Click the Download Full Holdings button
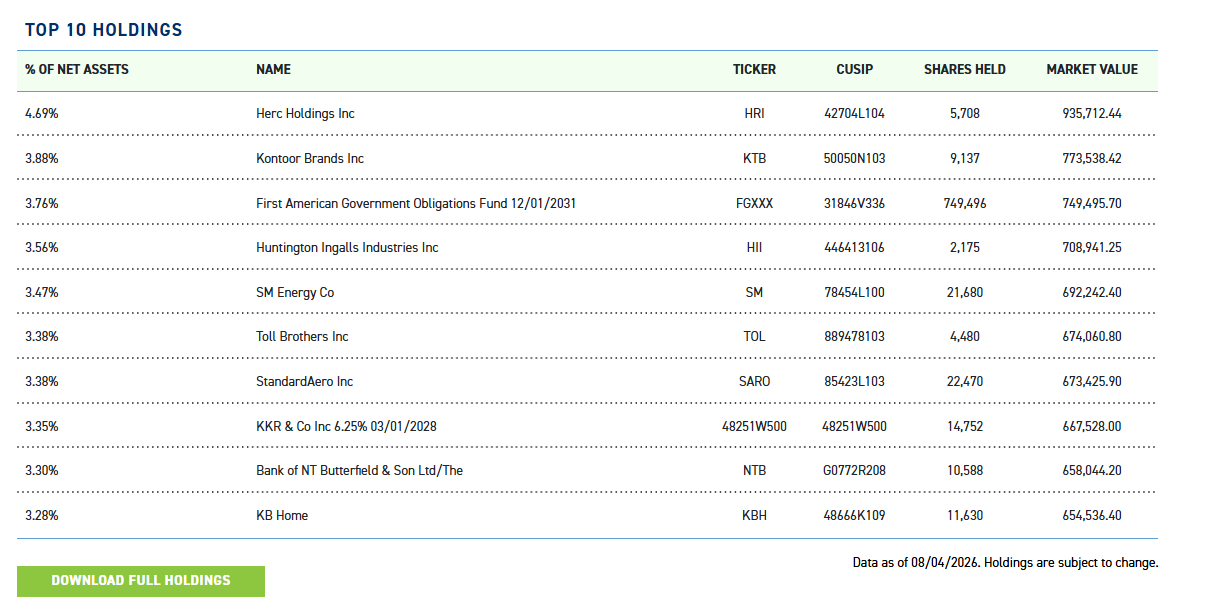The height and width of the screenshot is (603, 1229). tap(141, 581)
